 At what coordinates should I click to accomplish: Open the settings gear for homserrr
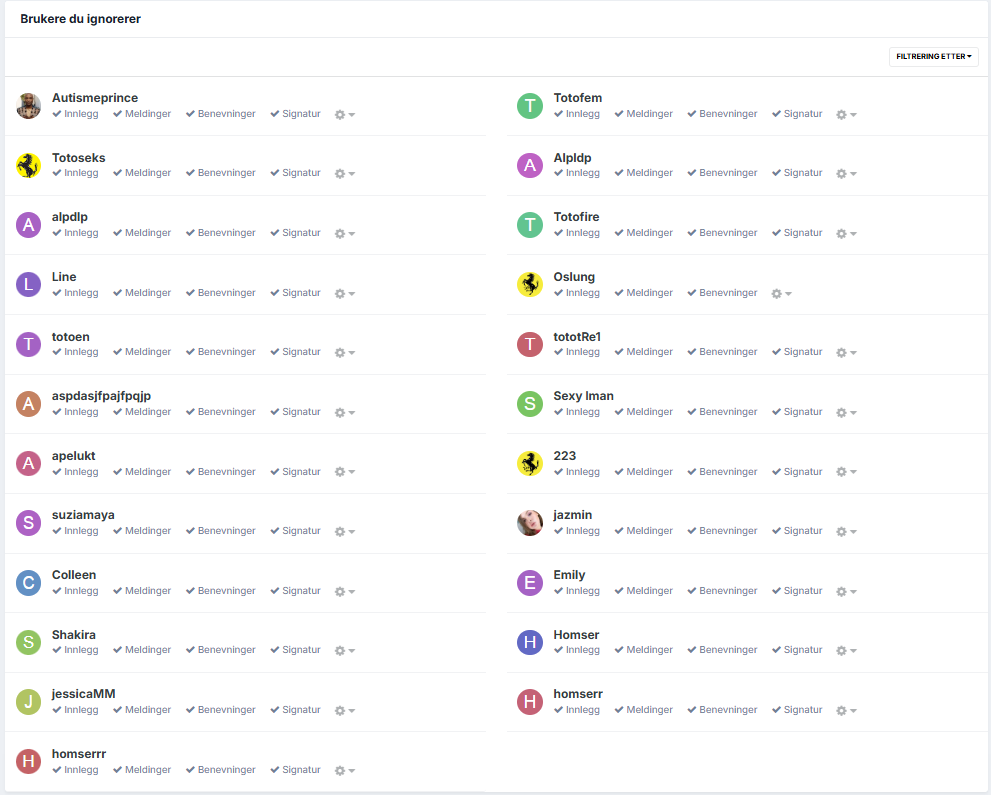[x=344, y=771]
